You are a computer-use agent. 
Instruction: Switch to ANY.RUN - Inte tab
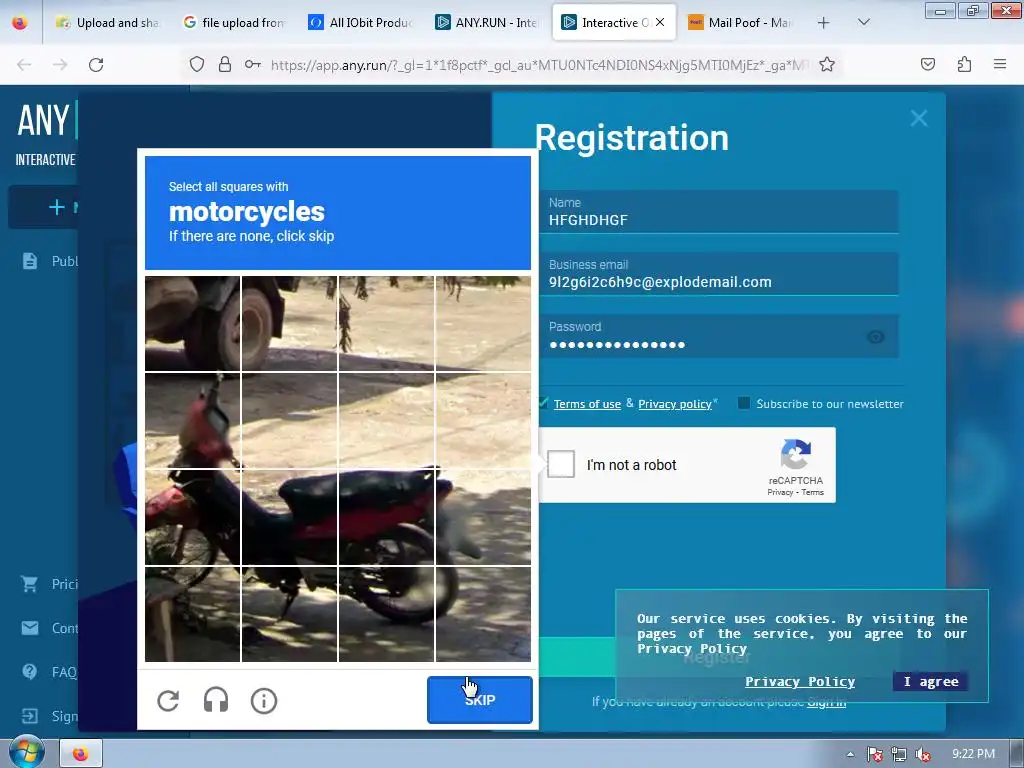(x=487, y=23)
